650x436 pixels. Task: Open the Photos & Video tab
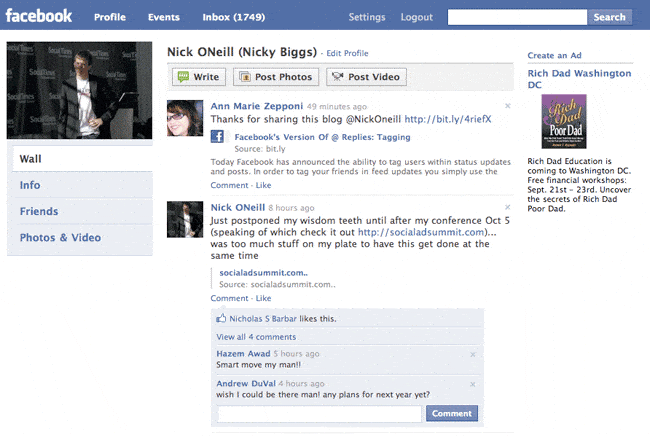82,237
